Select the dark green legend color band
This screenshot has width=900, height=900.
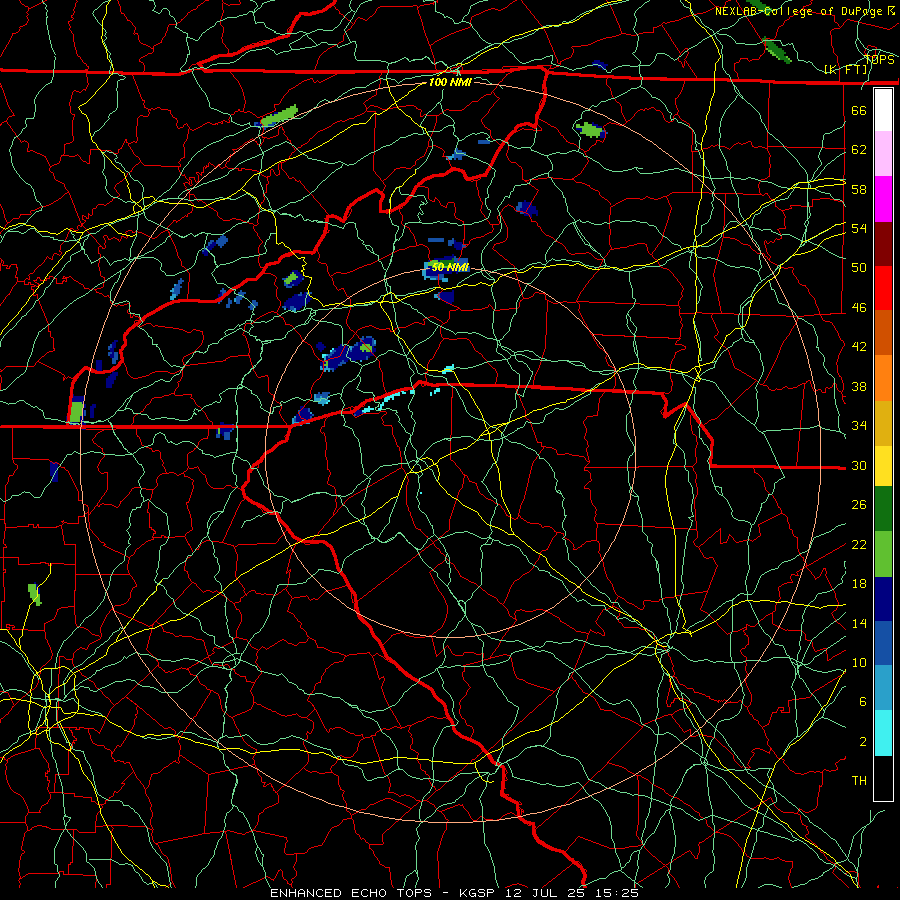(x=883, y=509)
